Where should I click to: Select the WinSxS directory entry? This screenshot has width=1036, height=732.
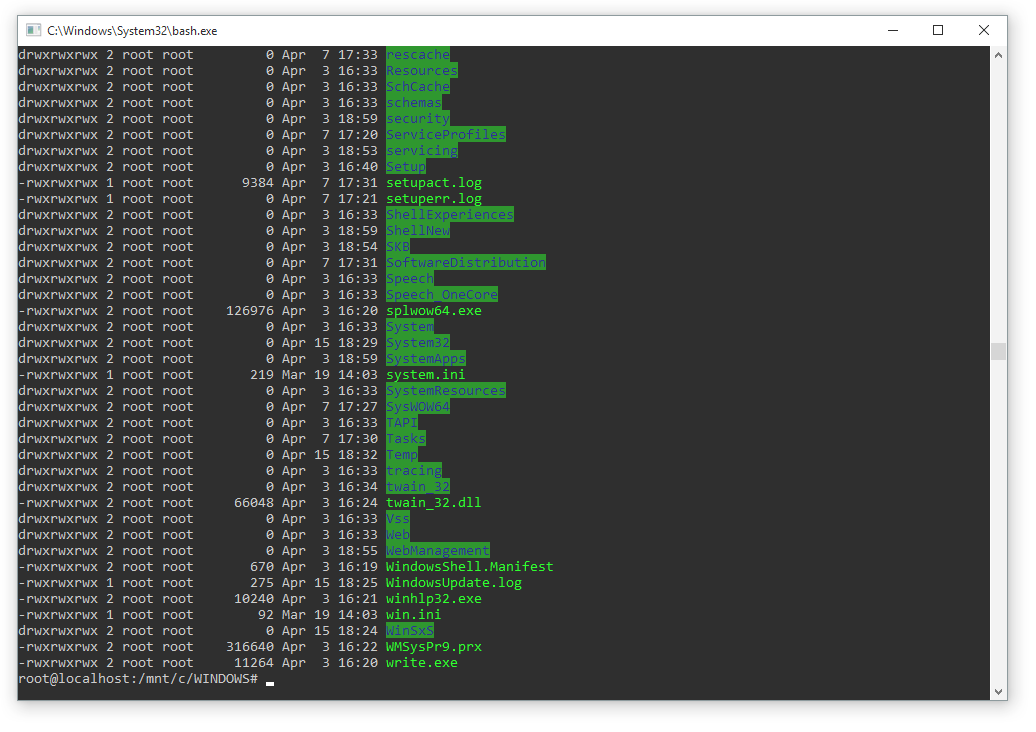pos(410,631)
